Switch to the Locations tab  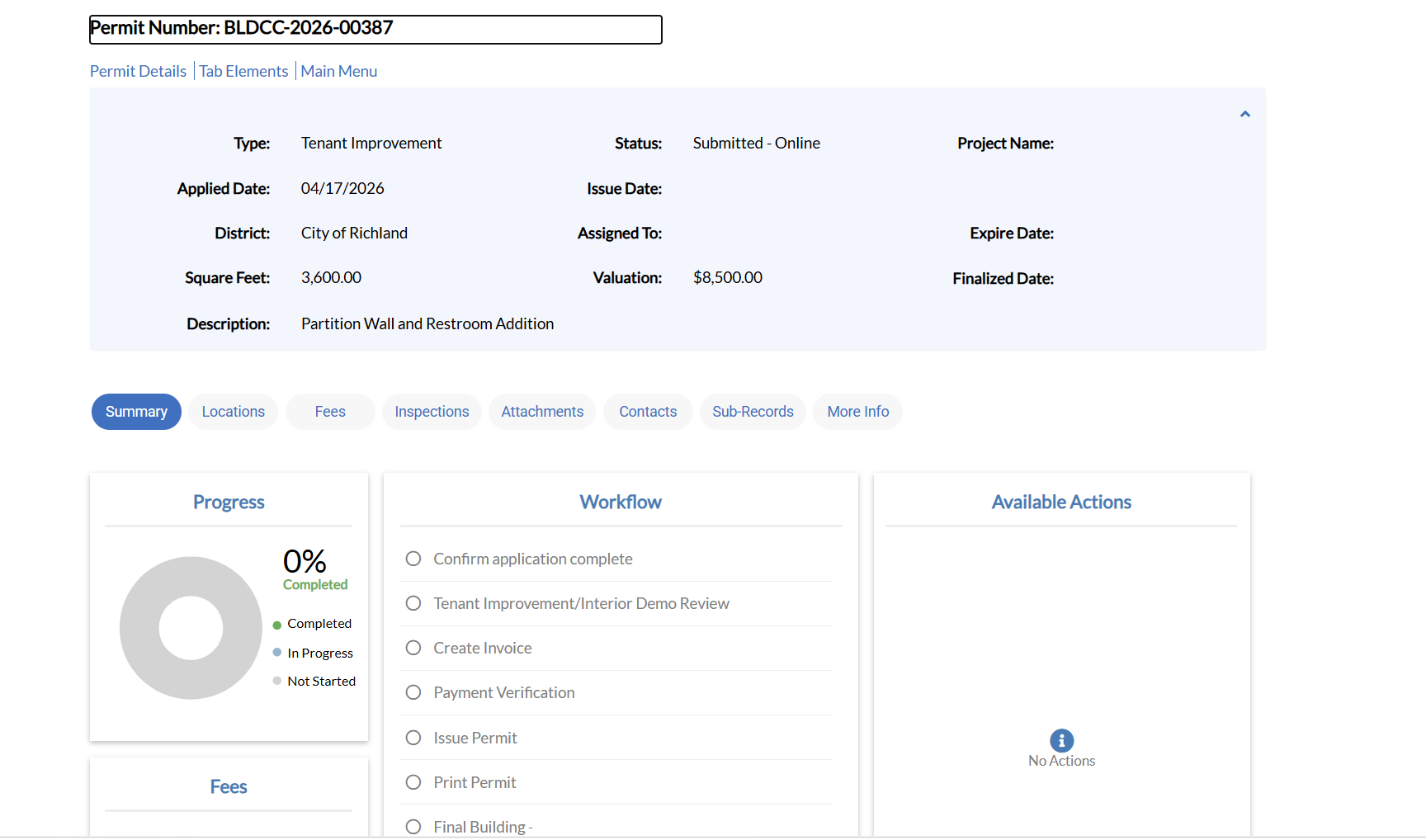[234, 412]
